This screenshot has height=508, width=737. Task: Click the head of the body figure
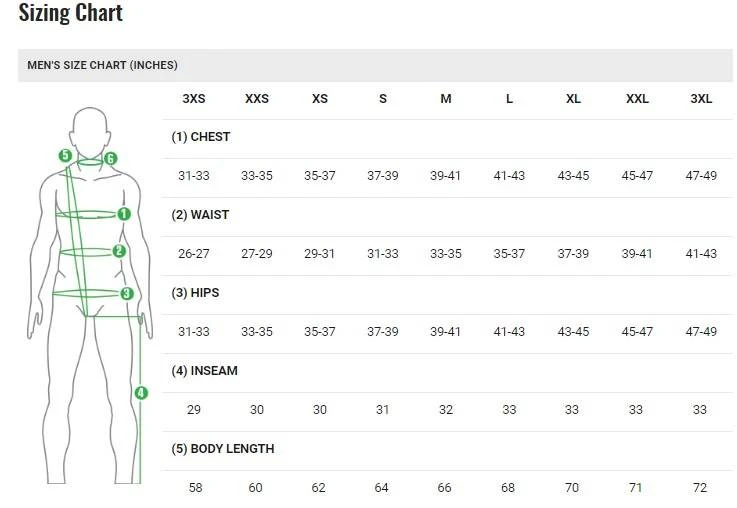coord(90,130)
